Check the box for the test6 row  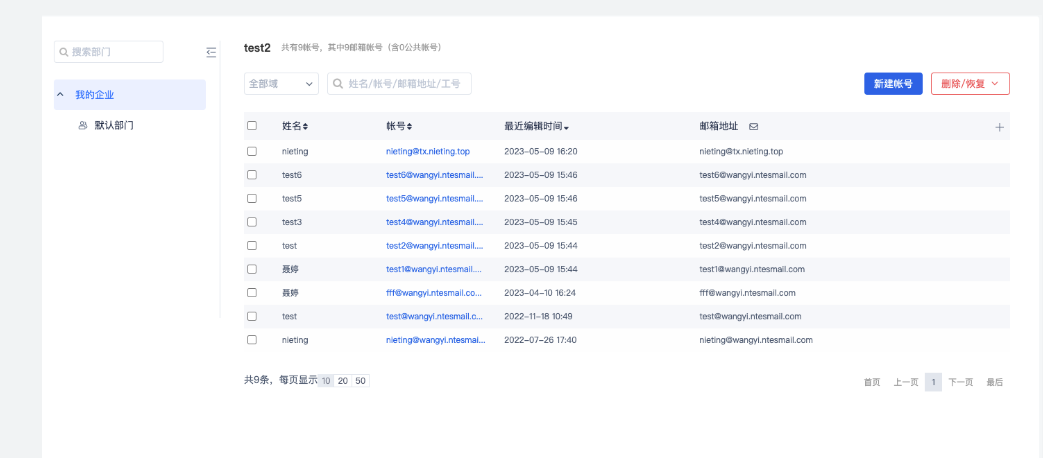[x=252, y=175]
